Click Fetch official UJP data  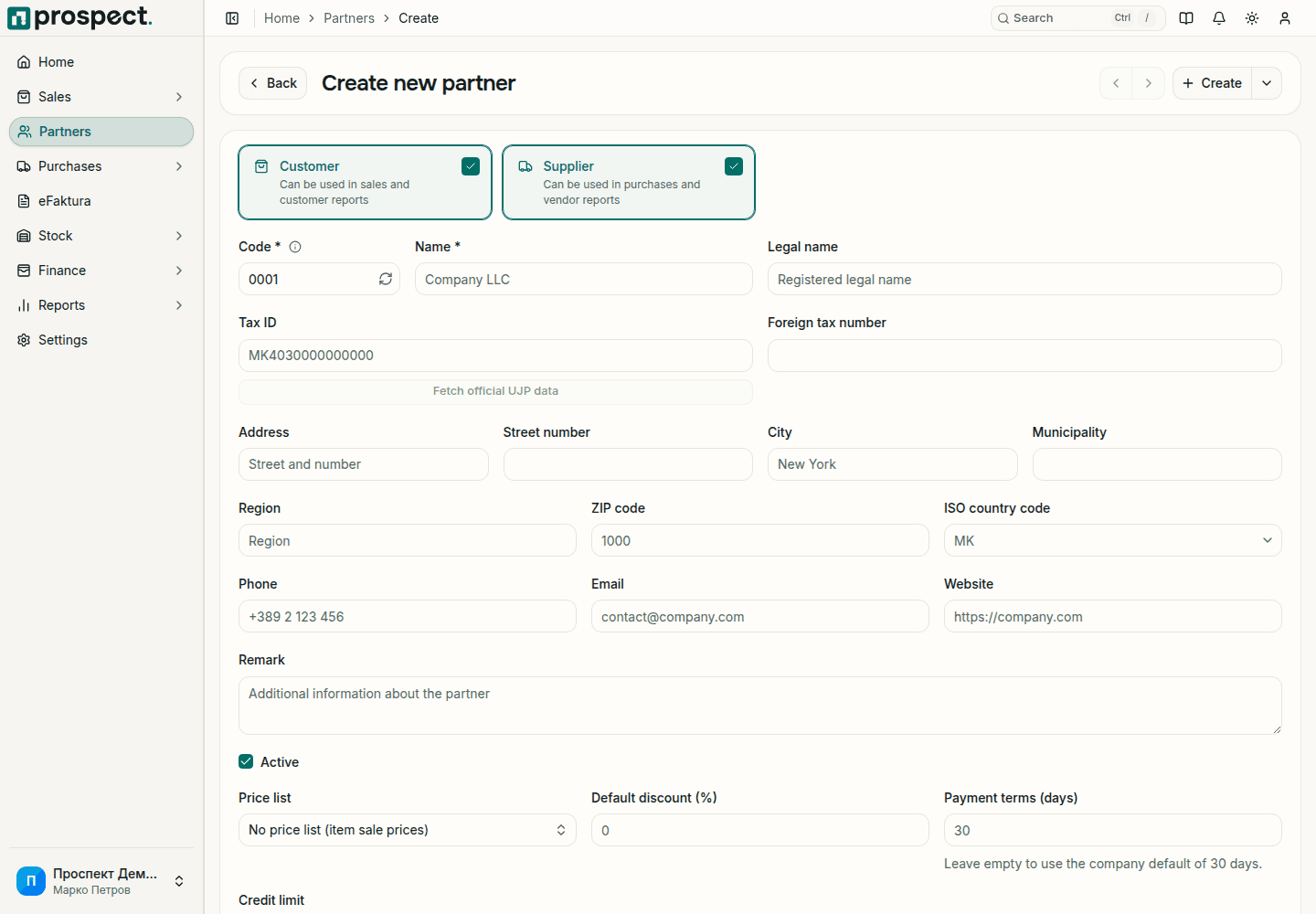tap(495, 391)
